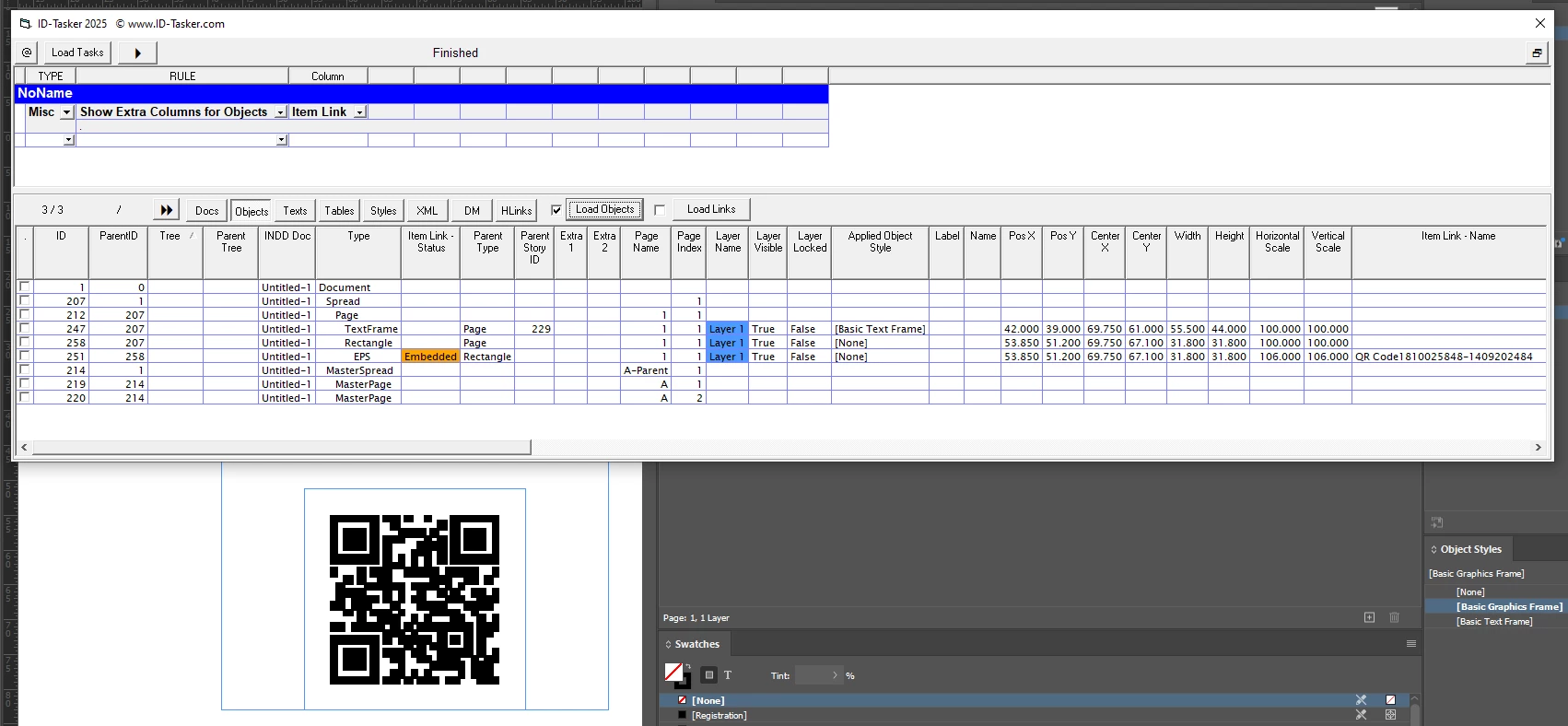
Task: Collapse Object Styles panel with double-arrow icon
Action: point(1433,549)
